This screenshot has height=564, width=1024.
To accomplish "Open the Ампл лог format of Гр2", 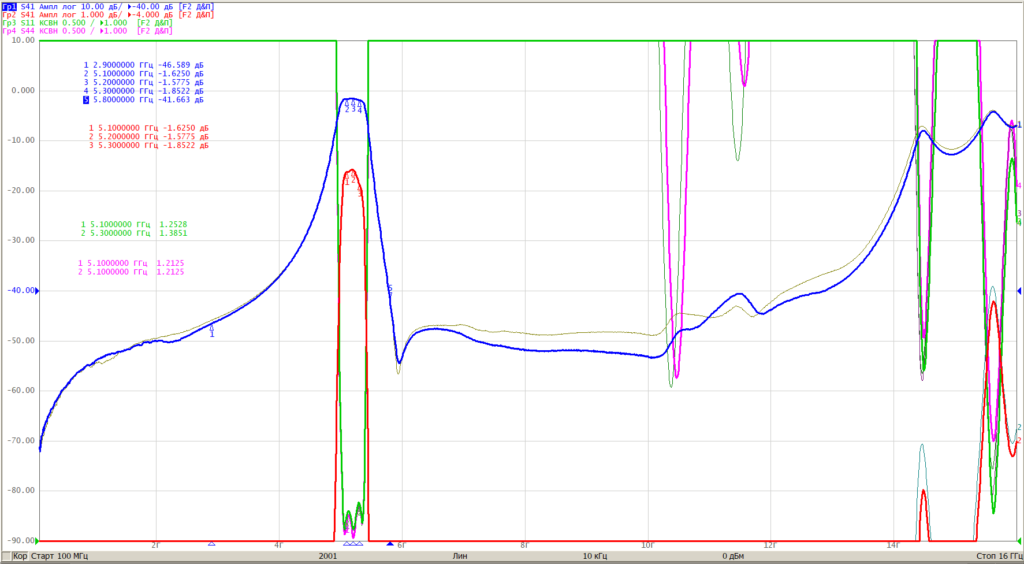I will pos(57,14).
